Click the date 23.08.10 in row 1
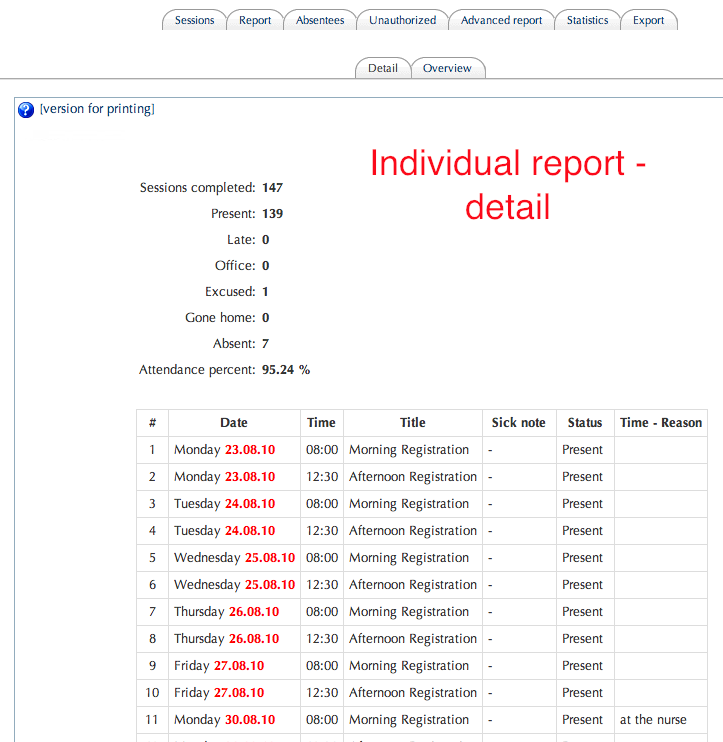The height and width of the screenshot is (742, 723). point(250,450)
